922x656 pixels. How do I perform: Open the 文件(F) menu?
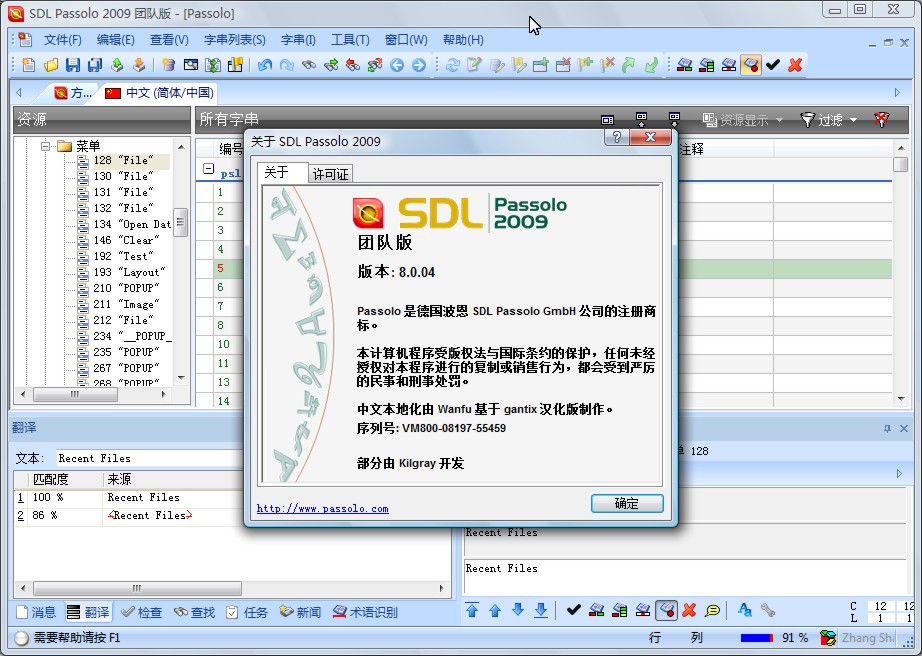point(62,39)
